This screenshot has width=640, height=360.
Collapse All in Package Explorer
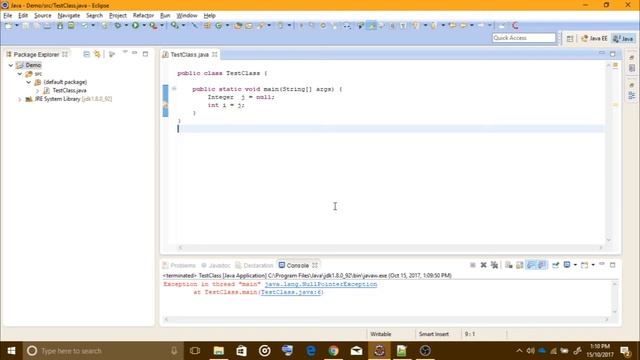click(86, 54)
